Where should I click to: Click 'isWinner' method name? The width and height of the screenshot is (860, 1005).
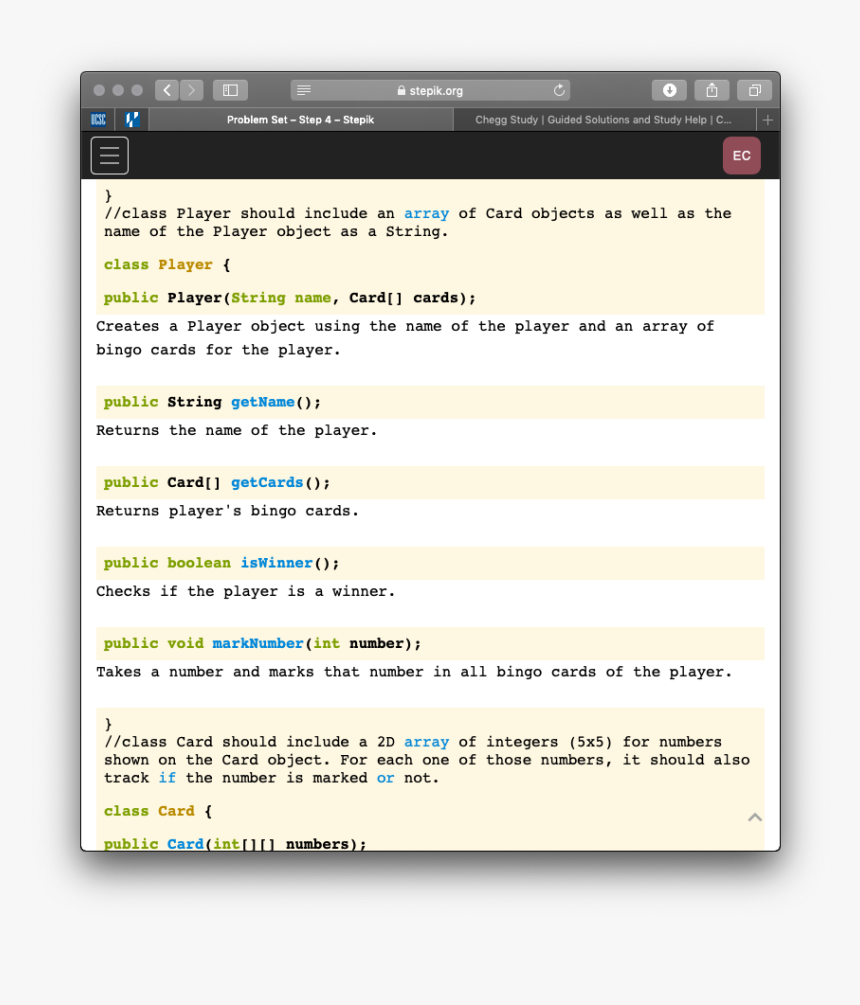tap(276, 563)
